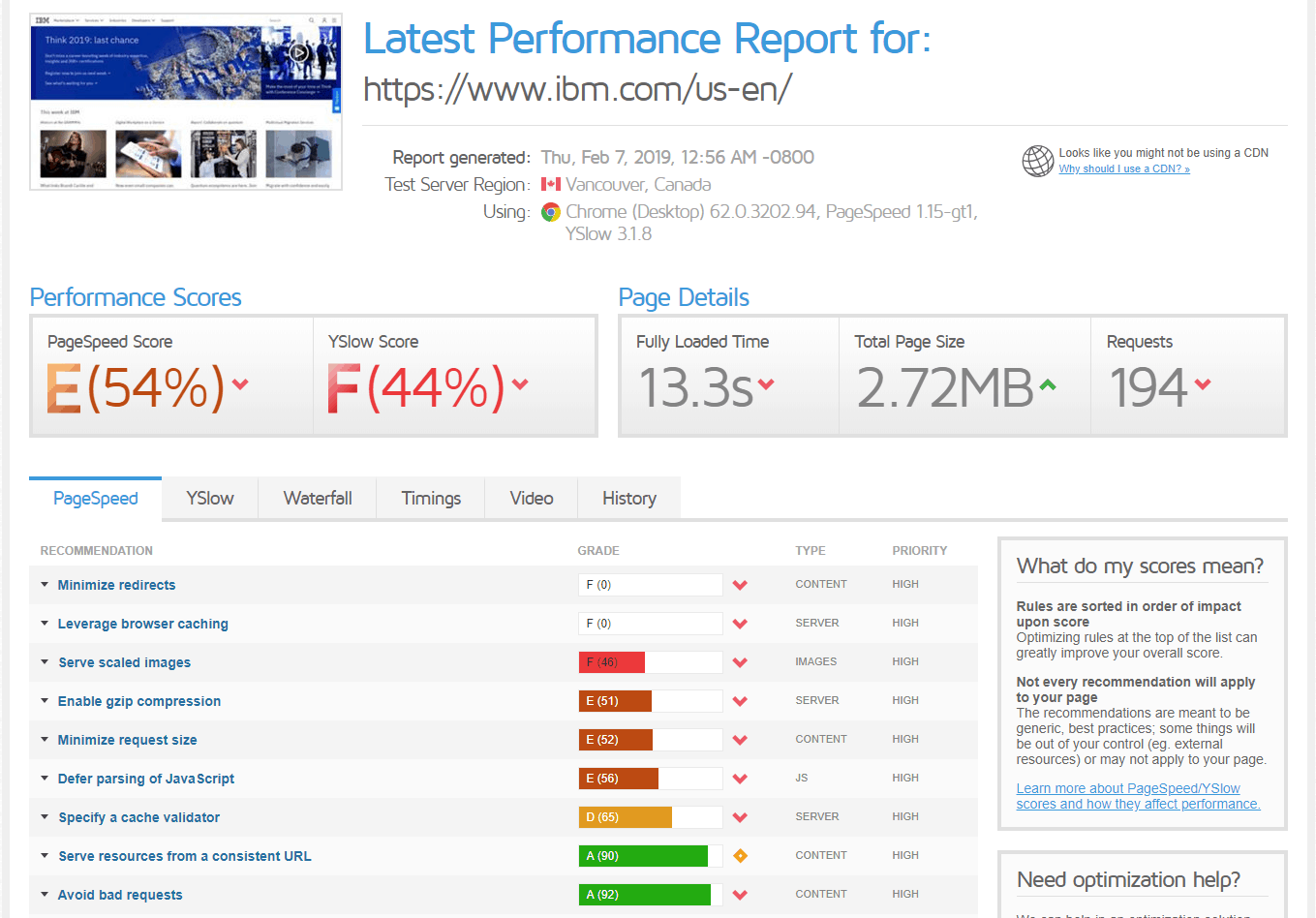Click the GRADE column header
The height and width of the screenshot is (918, 1316).
coord(598,551)
